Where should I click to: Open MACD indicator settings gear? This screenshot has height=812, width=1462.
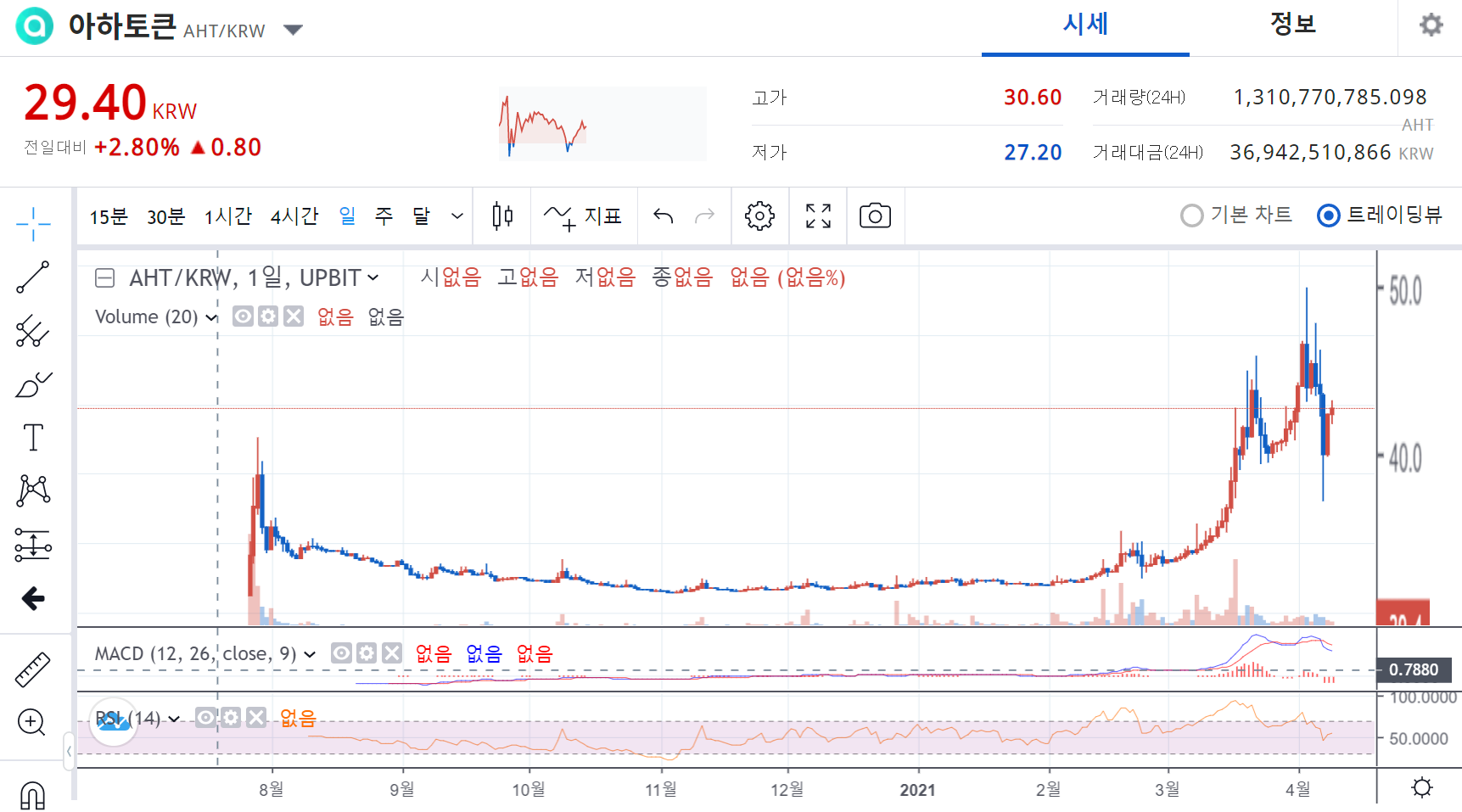coord(367,652)
